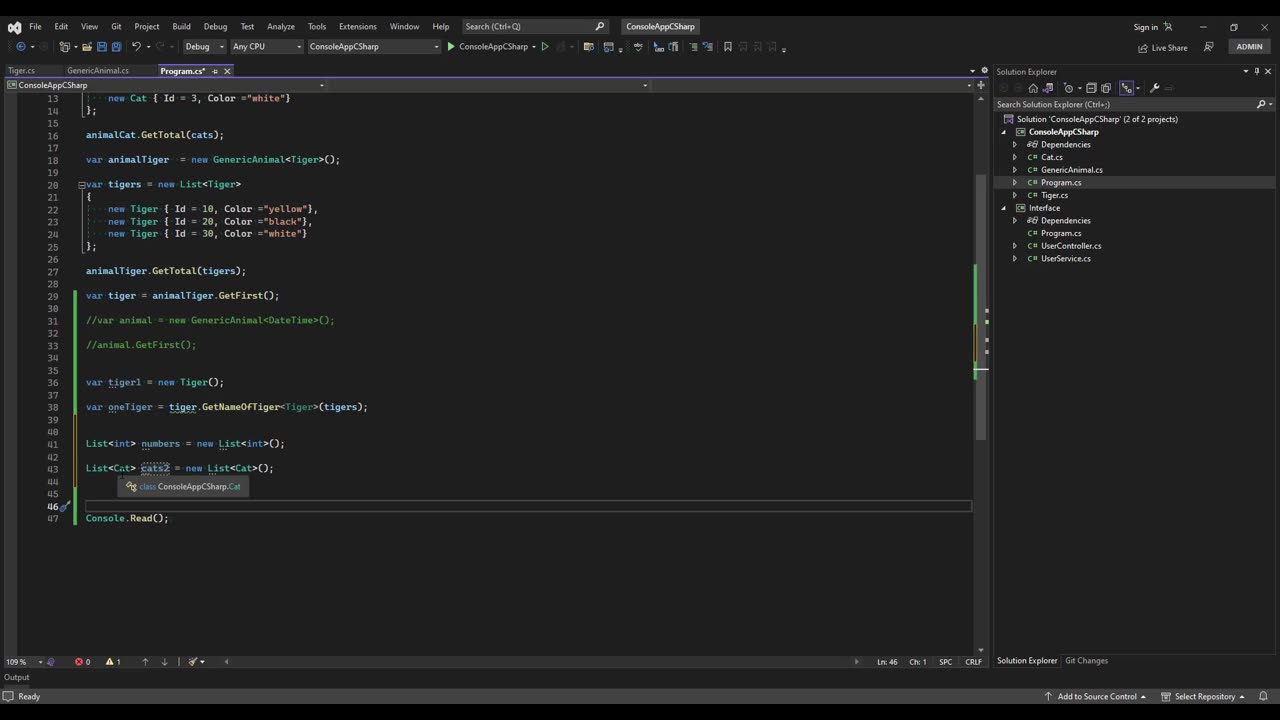
Task: Click the Undo arrow icon
Action: pos(136,46)
